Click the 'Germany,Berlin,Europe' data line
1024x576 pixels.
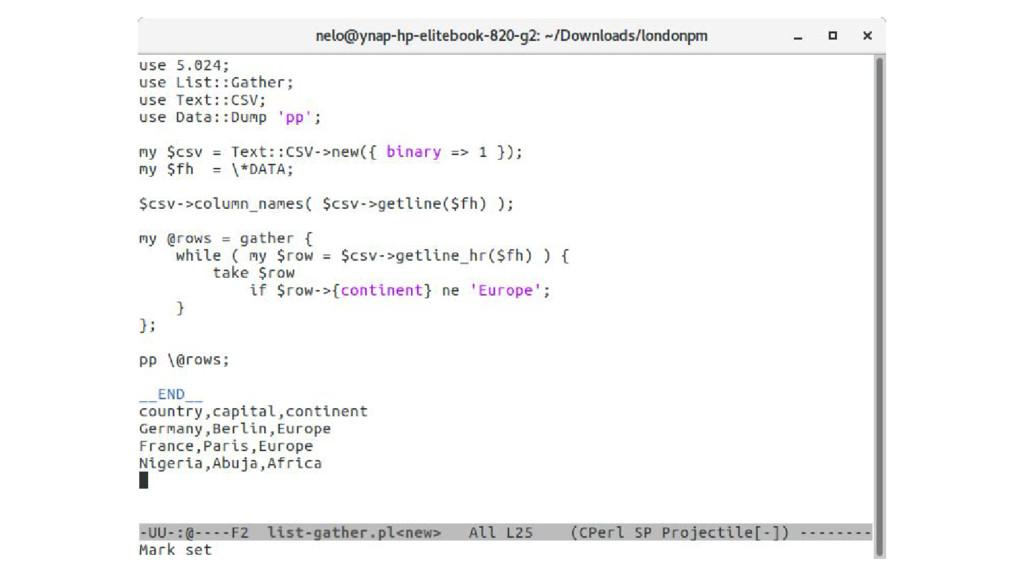coord(234,429)
